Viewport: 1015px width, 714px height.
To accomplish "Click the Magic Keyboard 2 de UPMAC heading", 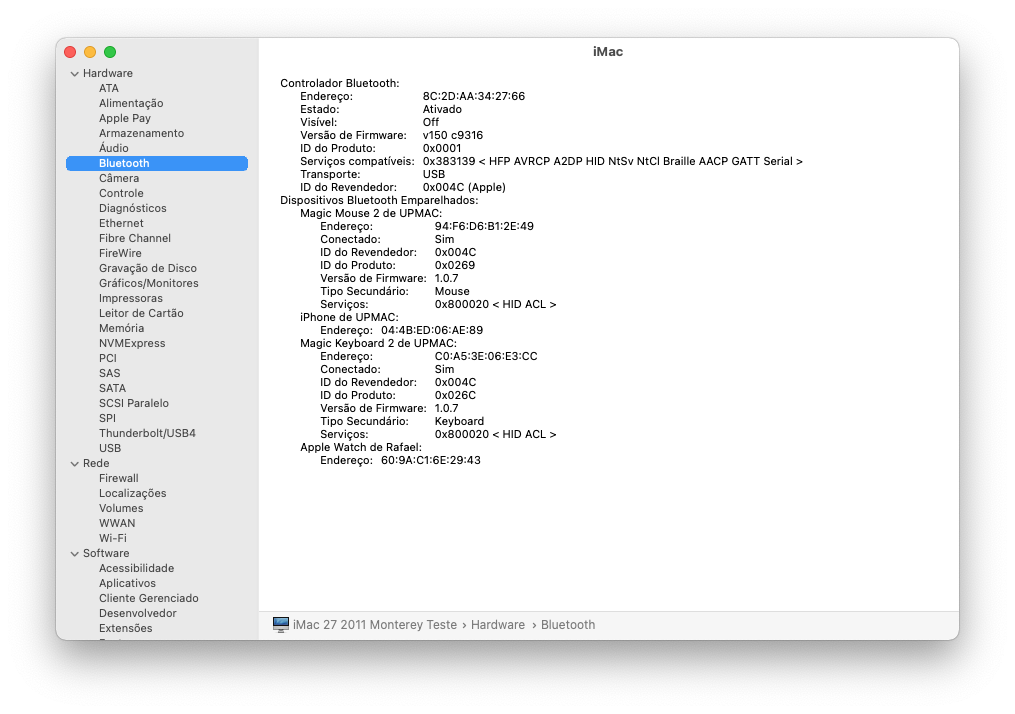I will pyautogui.click(x=378, y=343).
